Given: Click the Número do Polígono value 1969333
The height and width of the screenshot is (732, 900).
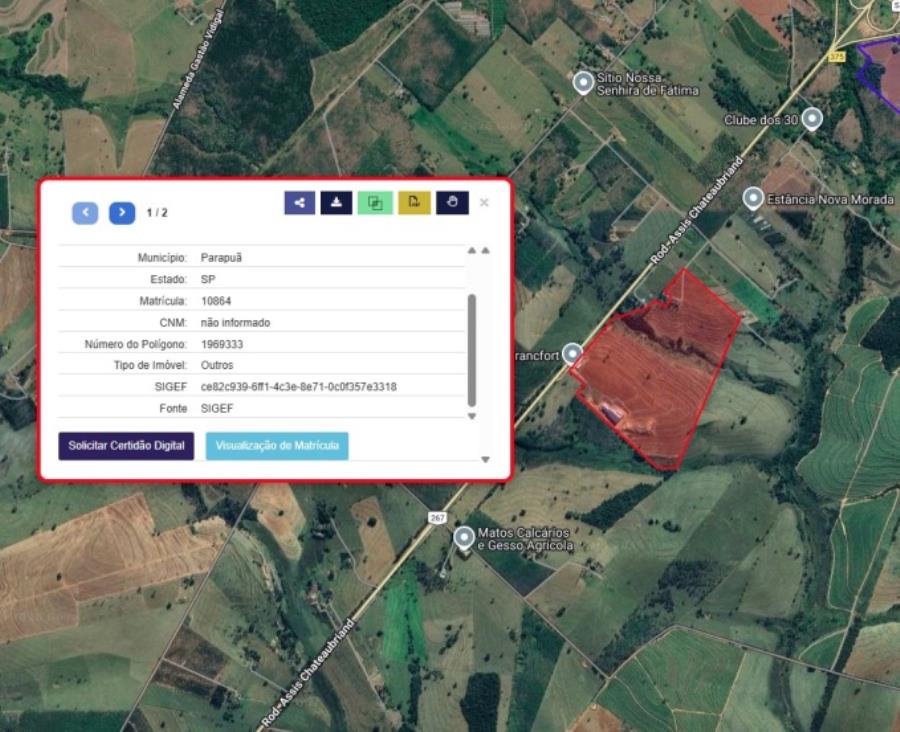Looking at the screenshot, I should coord(222,344).
